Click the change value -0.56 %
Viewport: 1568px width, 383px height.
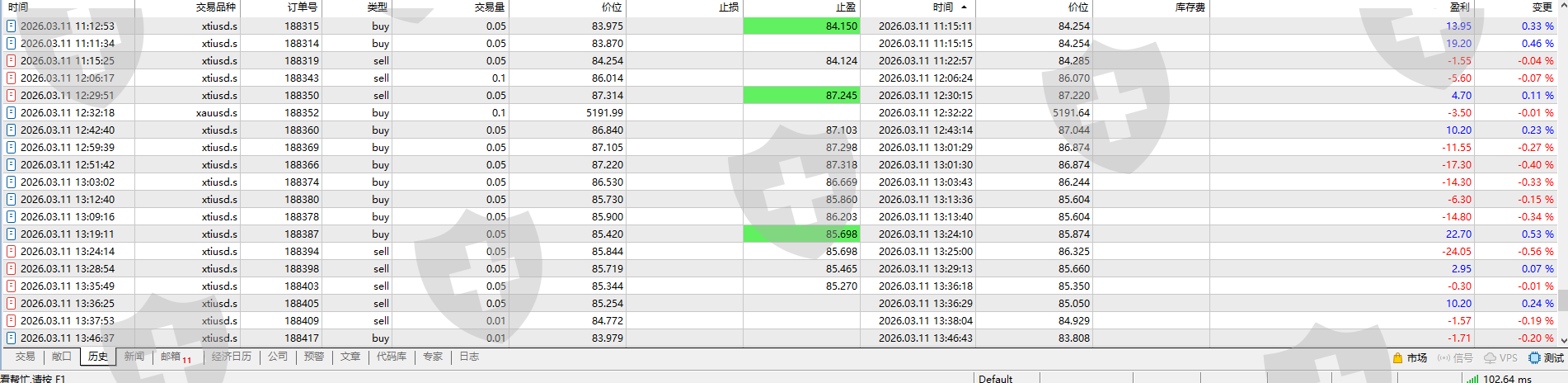[x=1536, y=252]
